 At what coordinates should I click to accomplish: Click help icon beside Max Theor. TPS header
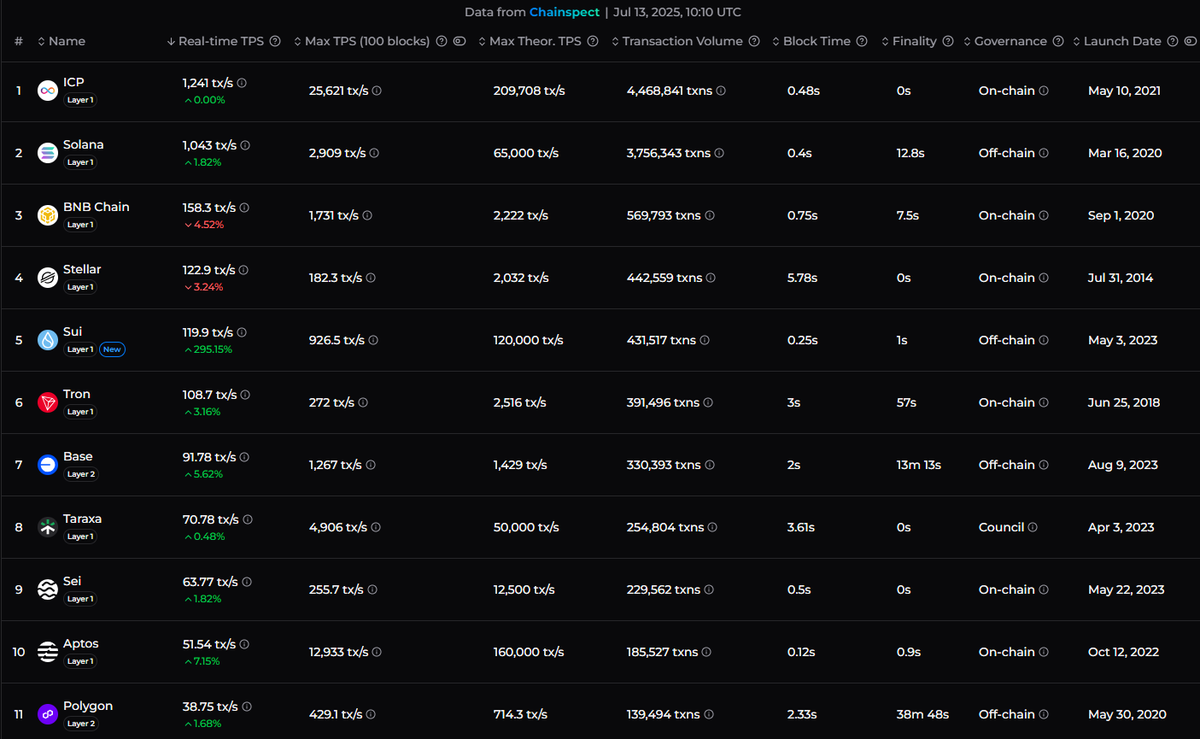pos(593,41)
